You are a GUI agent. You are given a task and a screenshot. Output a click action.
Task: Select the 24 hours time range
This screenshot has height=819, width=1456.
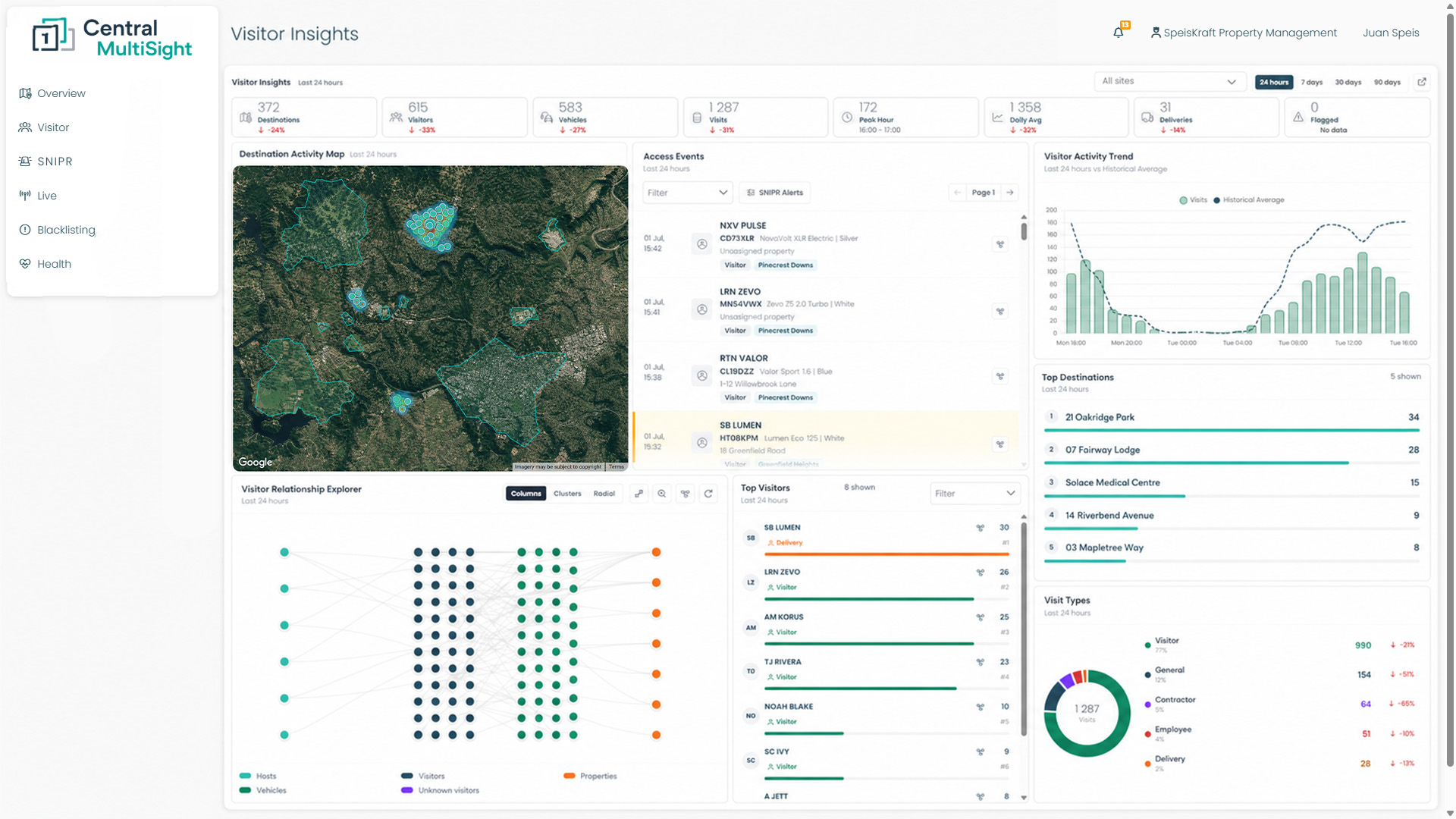pos(1274,82)
